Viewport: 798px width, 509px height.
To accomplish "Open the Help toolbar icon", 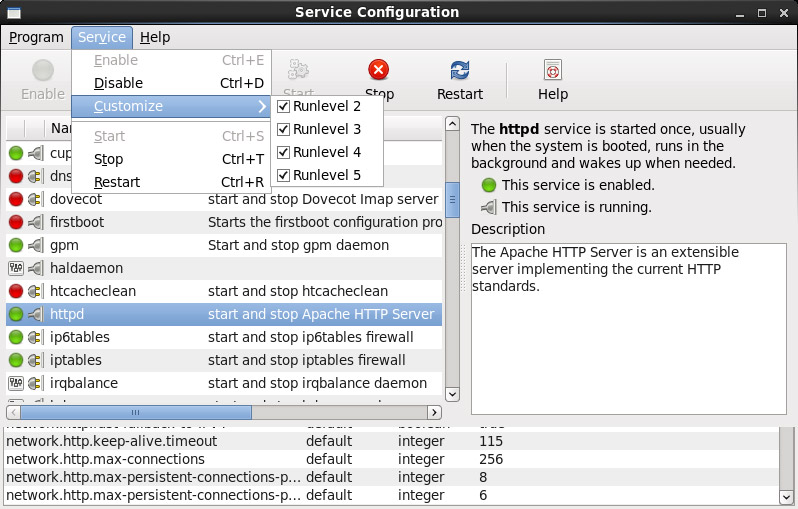I will click(553, 70).
